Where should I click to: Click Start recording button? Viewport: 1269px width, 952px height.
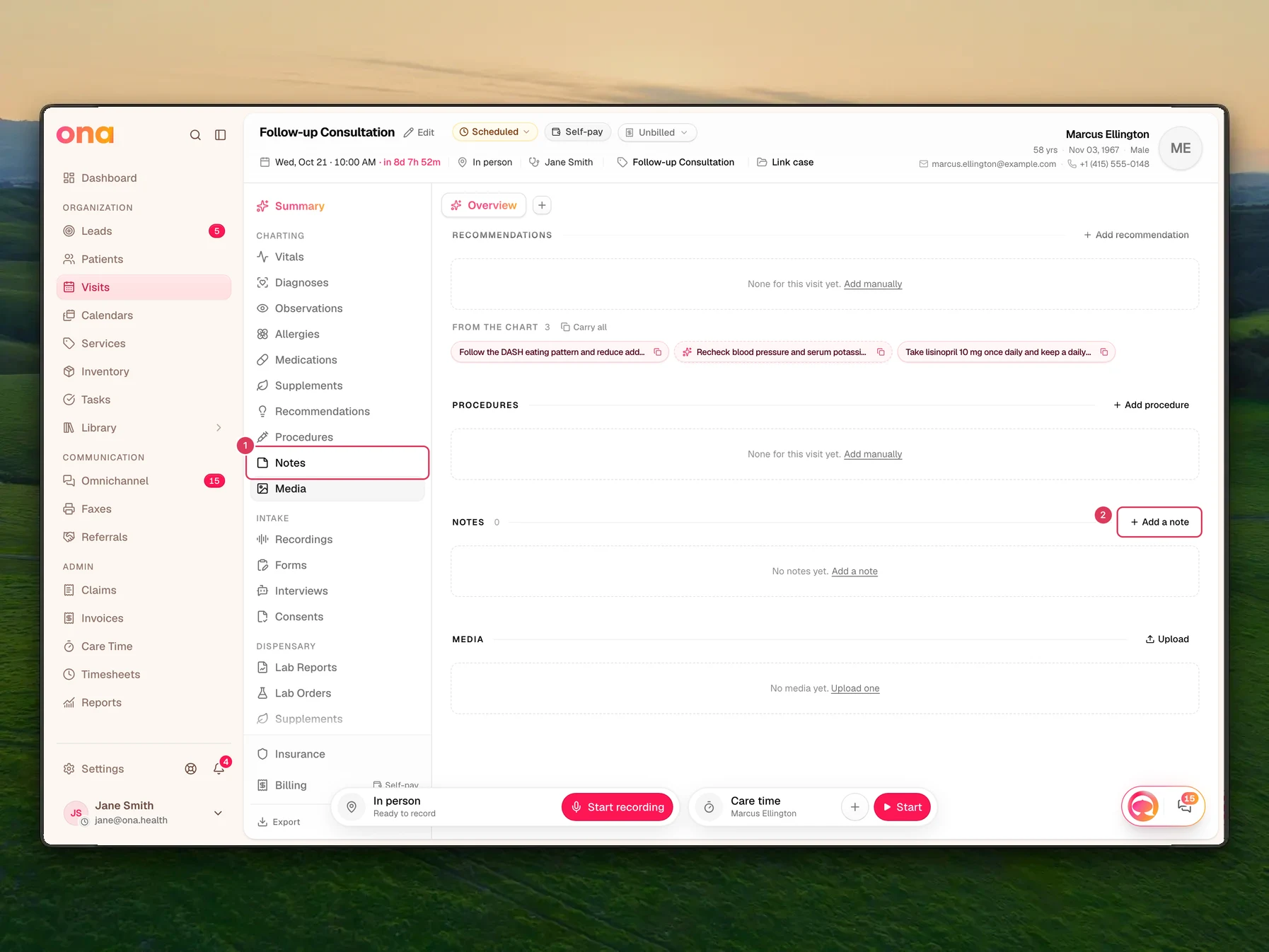(x=618, y=807)
